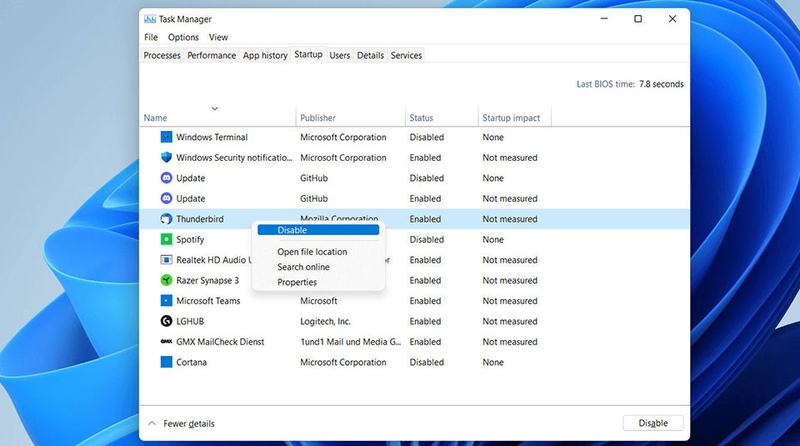Click Disabled status in the Spotify row
800x446 pixels.
pyautogui.click(x=427, y=239)
